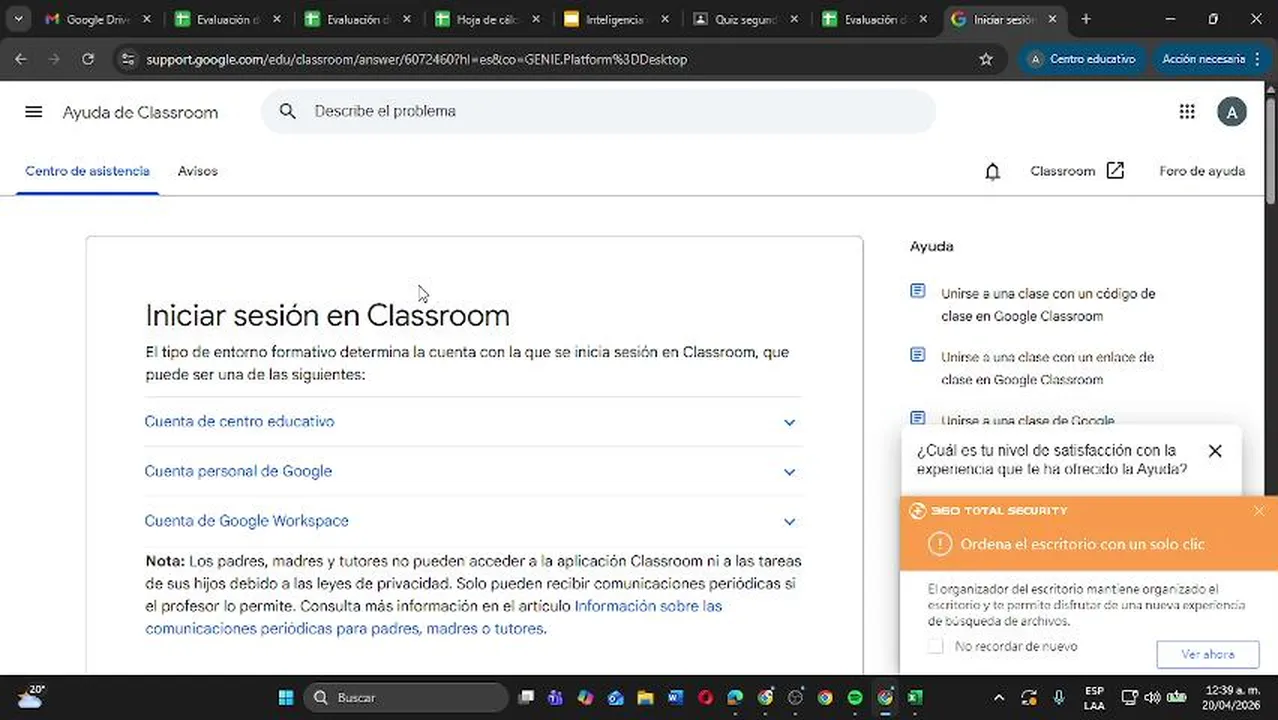Switch to the 'Hoja de cálc' browser tab
1278x720 pixels.
pyautogui.click(x=486, y=19)
